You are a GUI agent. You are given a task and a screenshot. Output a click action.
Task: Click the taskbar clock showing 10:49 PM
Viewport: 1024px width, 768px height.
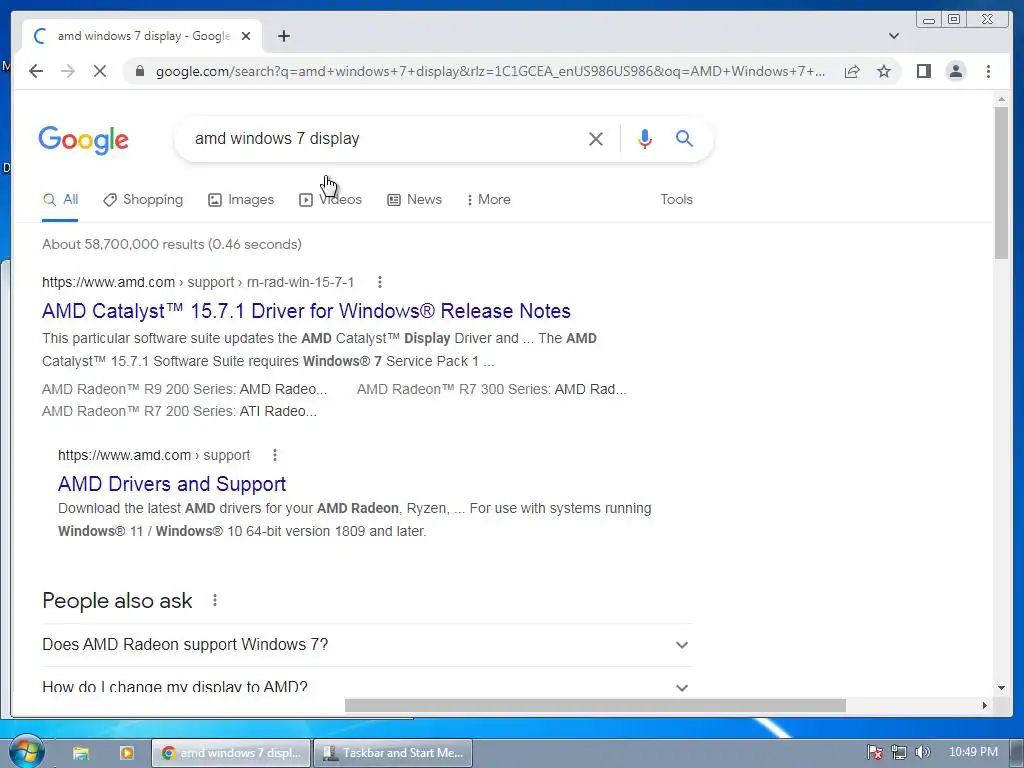tap(973, 752)
